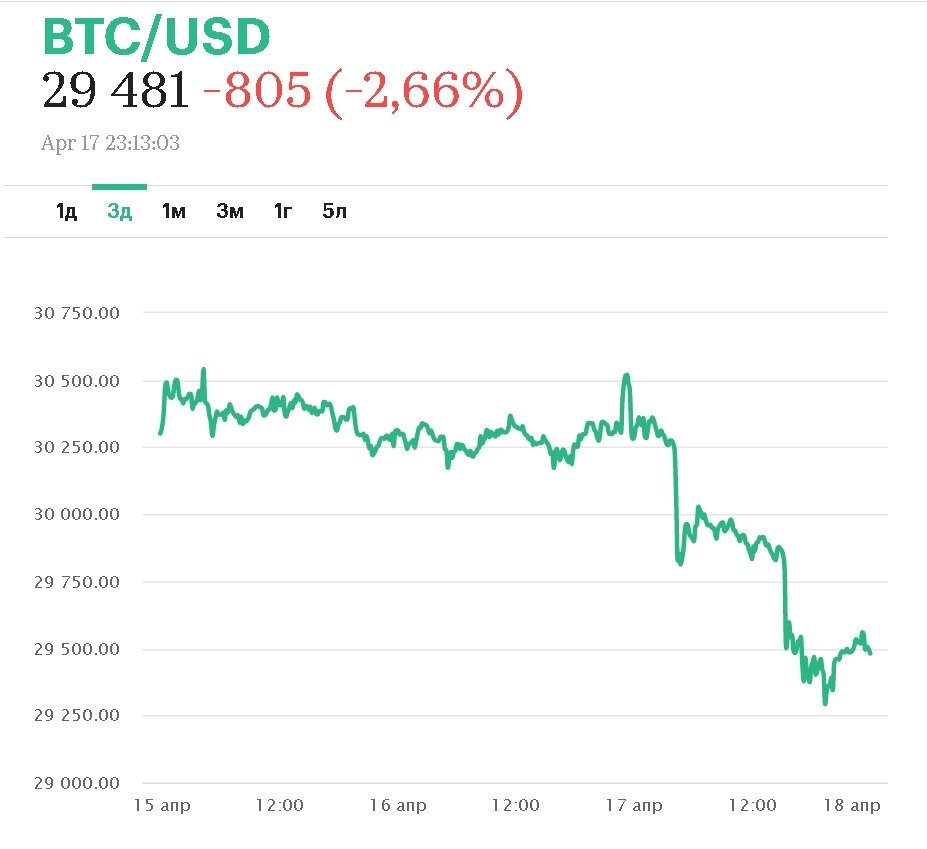Click the 29 500.00 axis label

pyautogui.click(x=77, y=649)
